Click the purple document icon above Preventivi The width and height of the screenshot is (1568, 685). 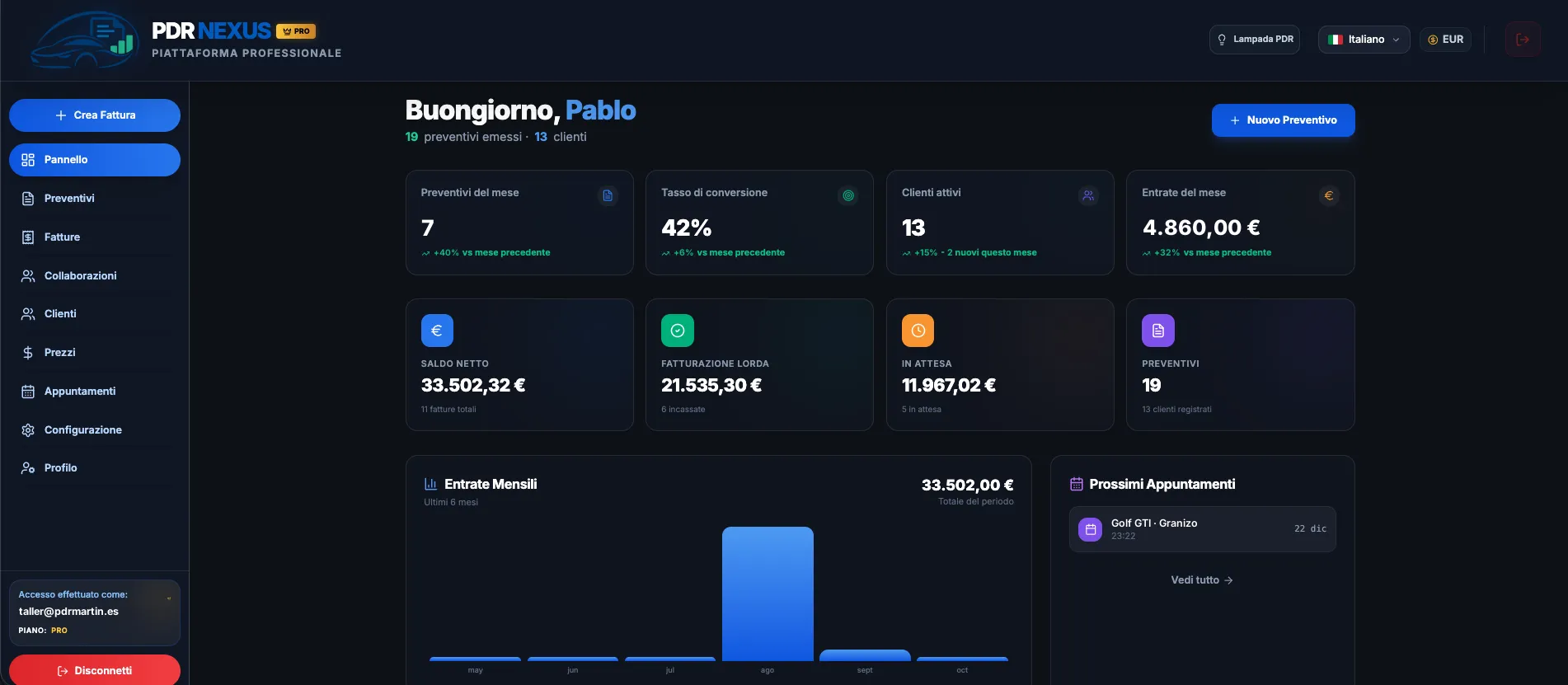1158,331
